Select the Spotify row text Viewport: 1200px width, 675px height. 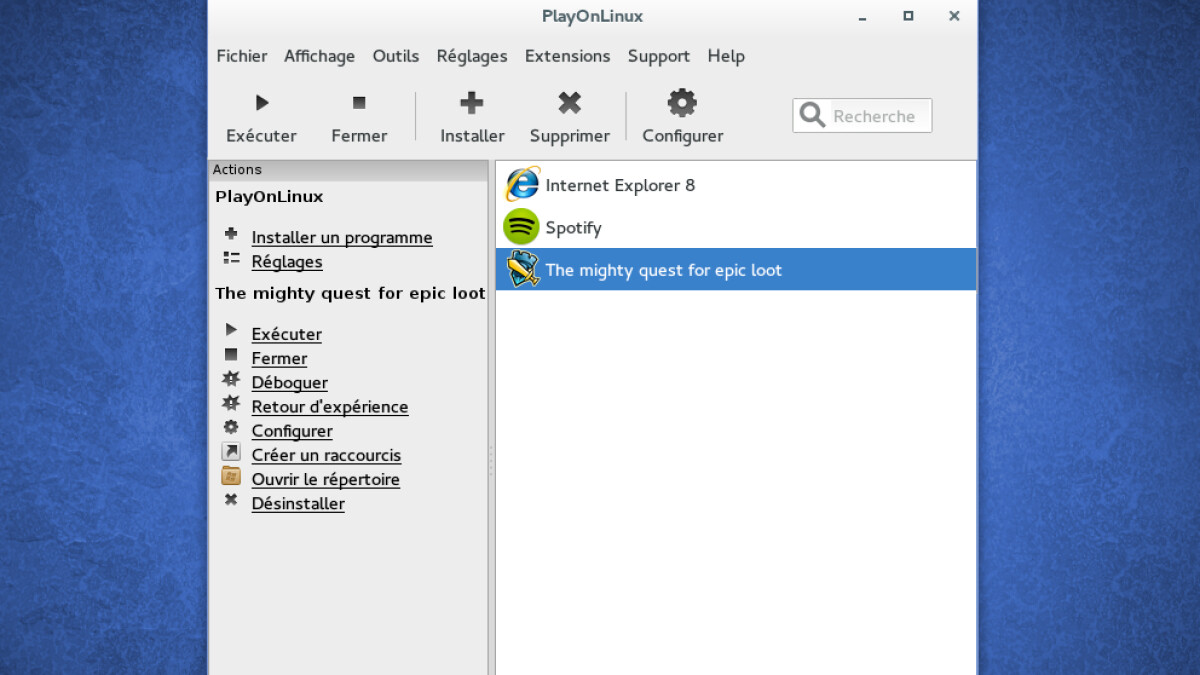pyautogui.click(x=573, y=228)
